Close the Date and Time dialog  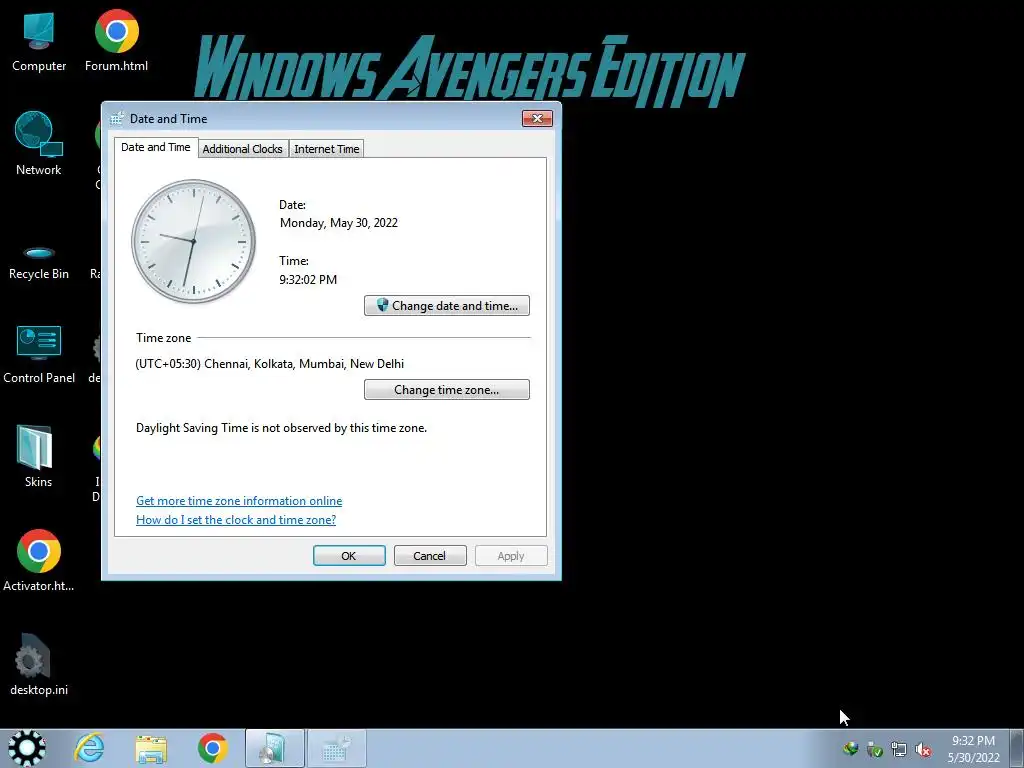(537, 118)
